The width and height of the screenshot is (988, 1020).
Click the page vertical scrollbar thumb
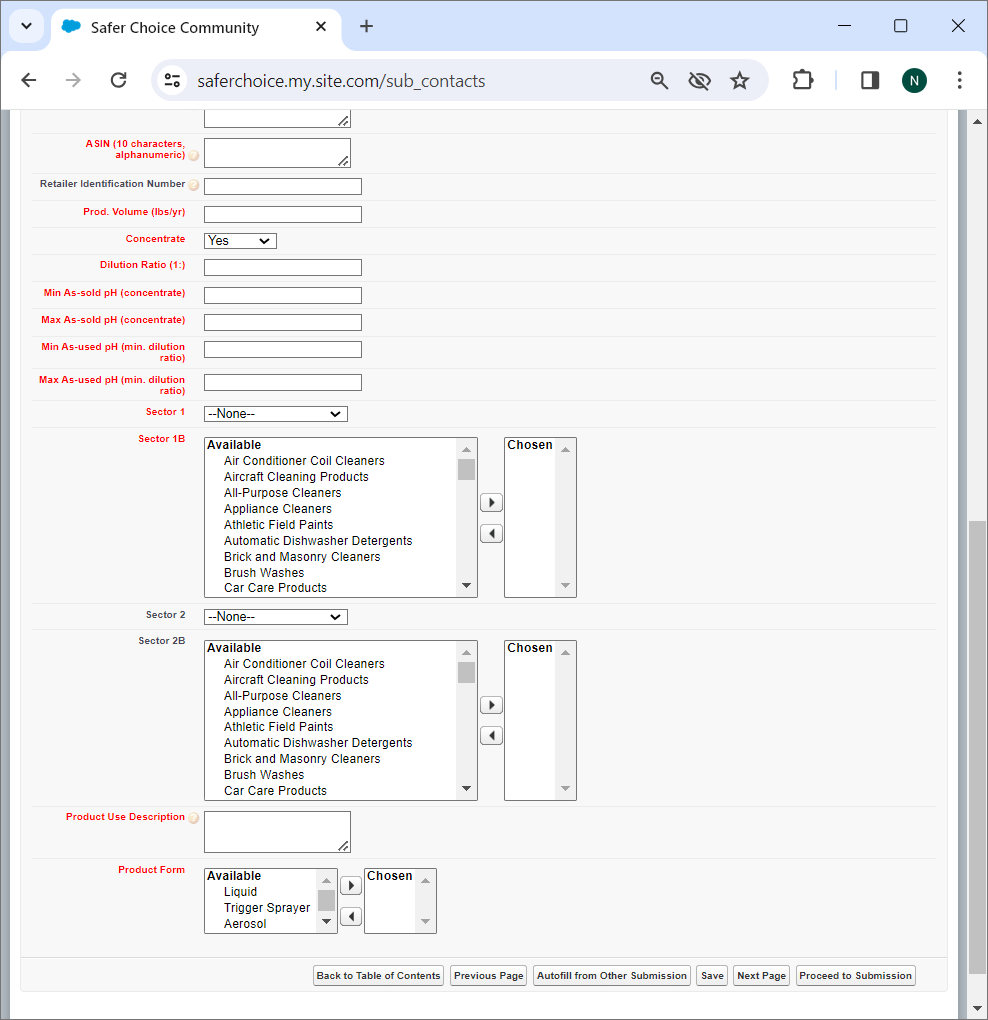[977, 750]
